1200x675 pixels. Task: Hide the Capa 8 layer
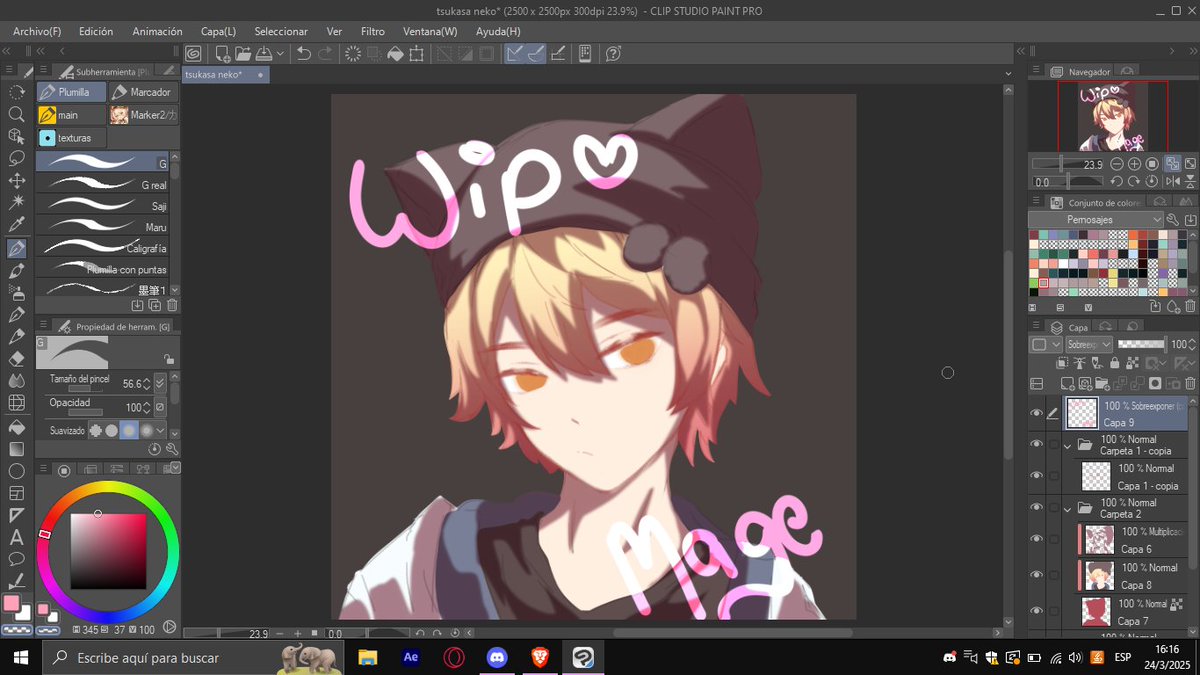coord(1037,574)
